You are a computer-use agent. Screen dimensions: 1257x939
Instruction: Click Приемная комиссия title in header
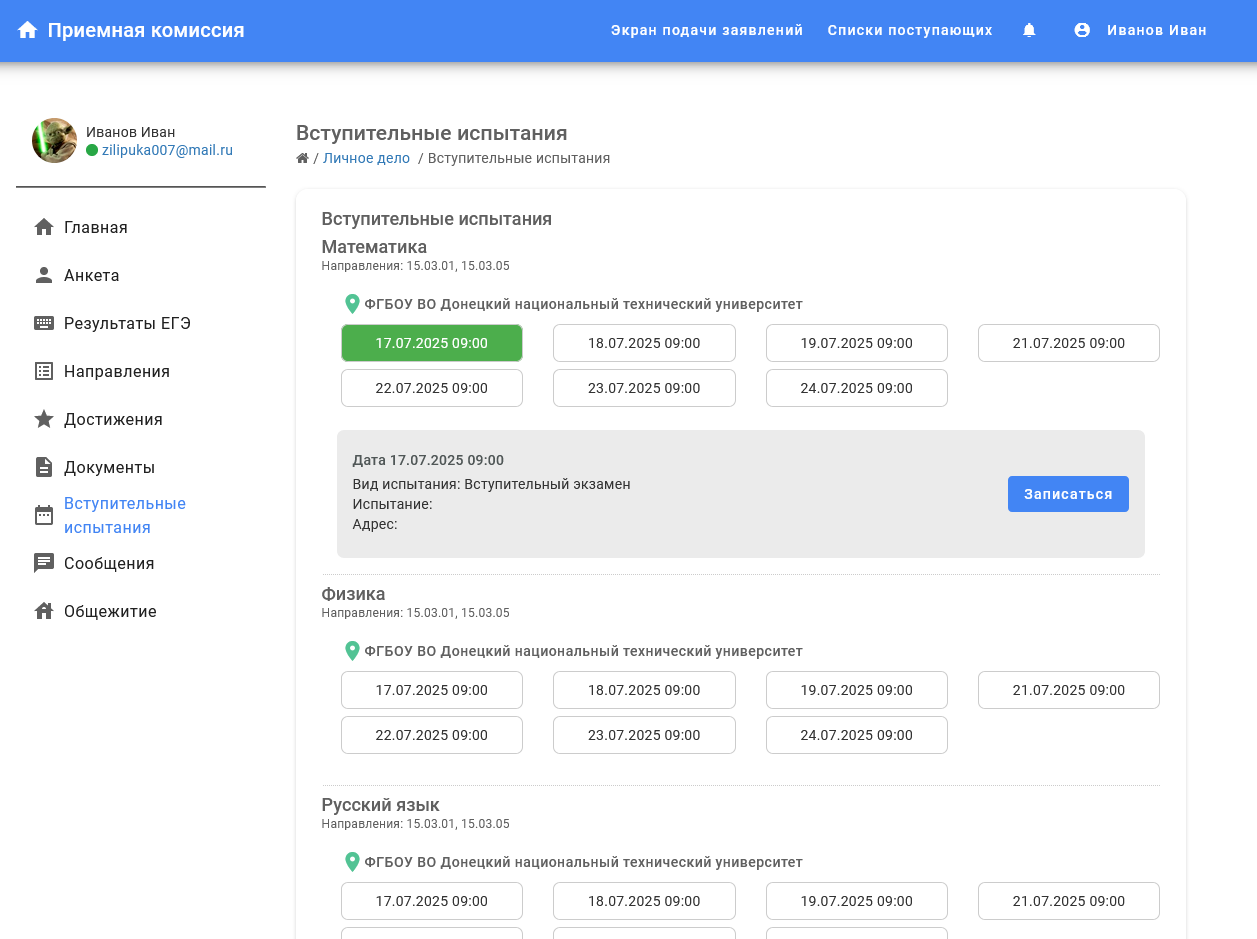coord(146,30)
